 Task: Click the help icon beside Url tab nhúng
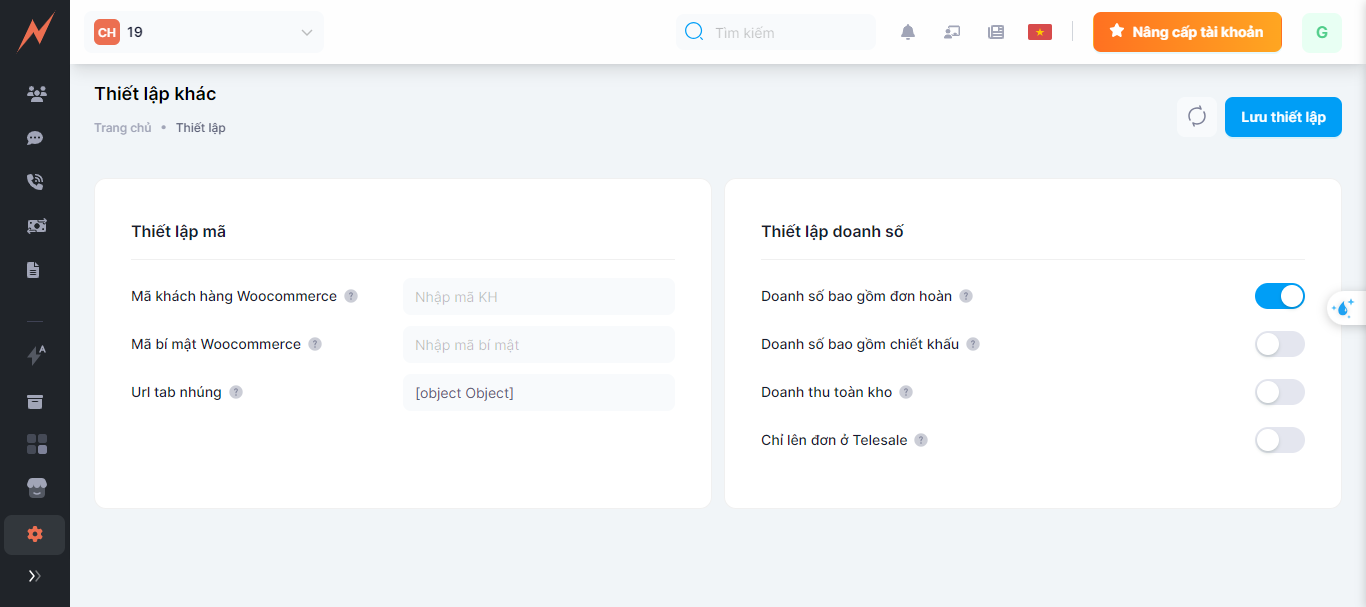pos(236,392)
